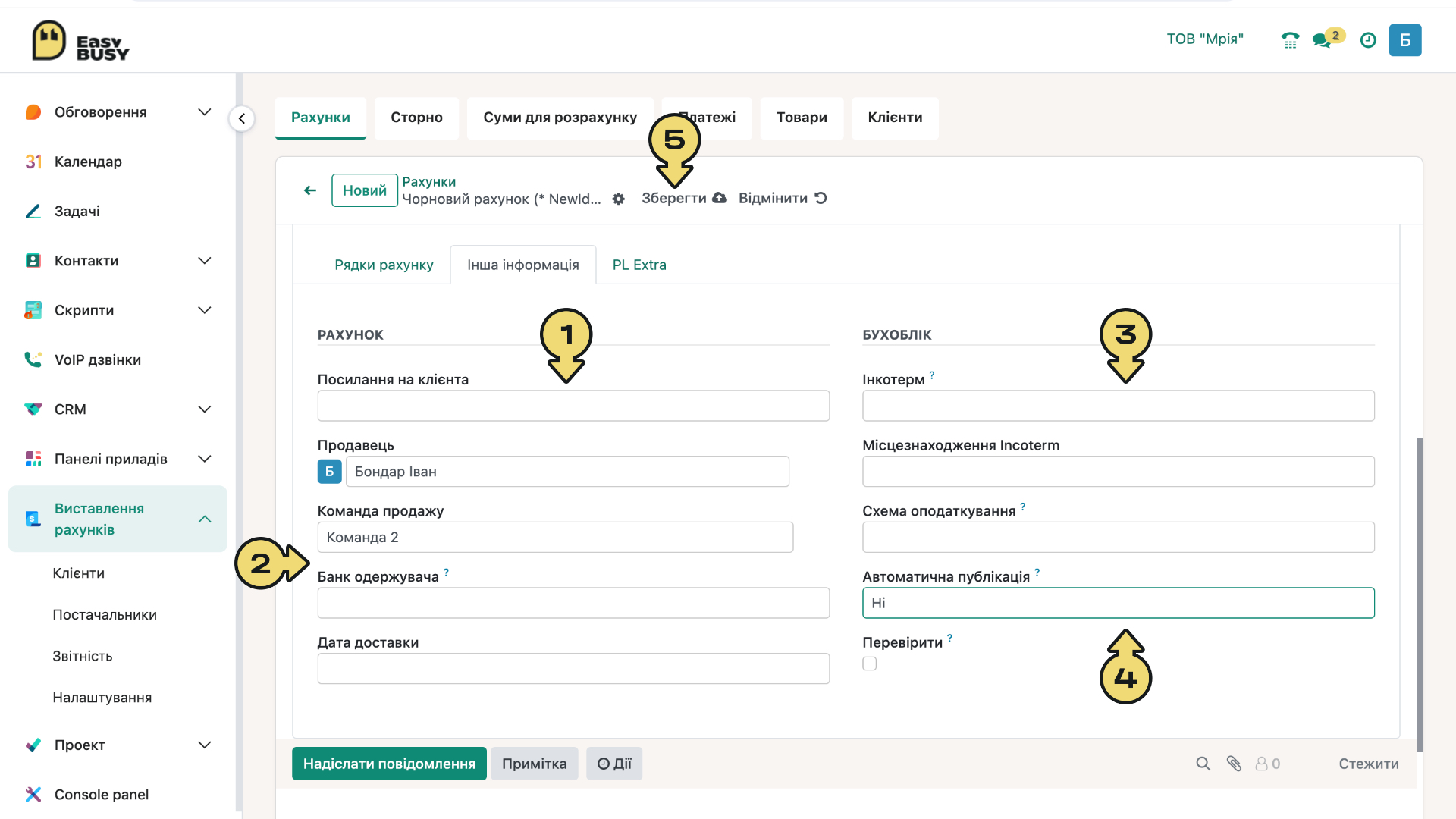1456x819 pixels.
Task: Collapse the Виставлення рахунків chevron
Action: (x=205, y=519)
